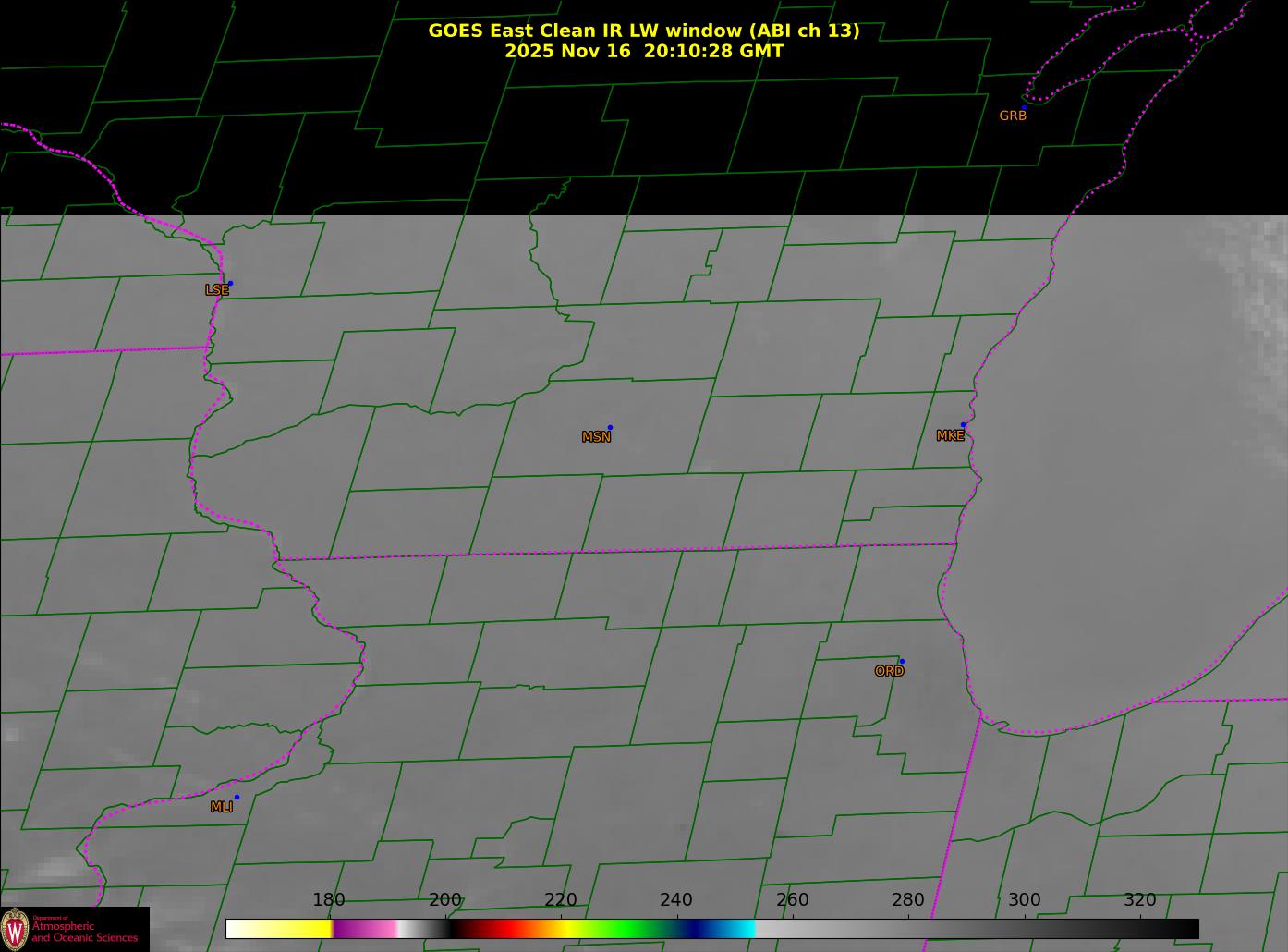Click the LSE station label
Image resolution: width=1288 pixels, height=952 pixels.
216,290
